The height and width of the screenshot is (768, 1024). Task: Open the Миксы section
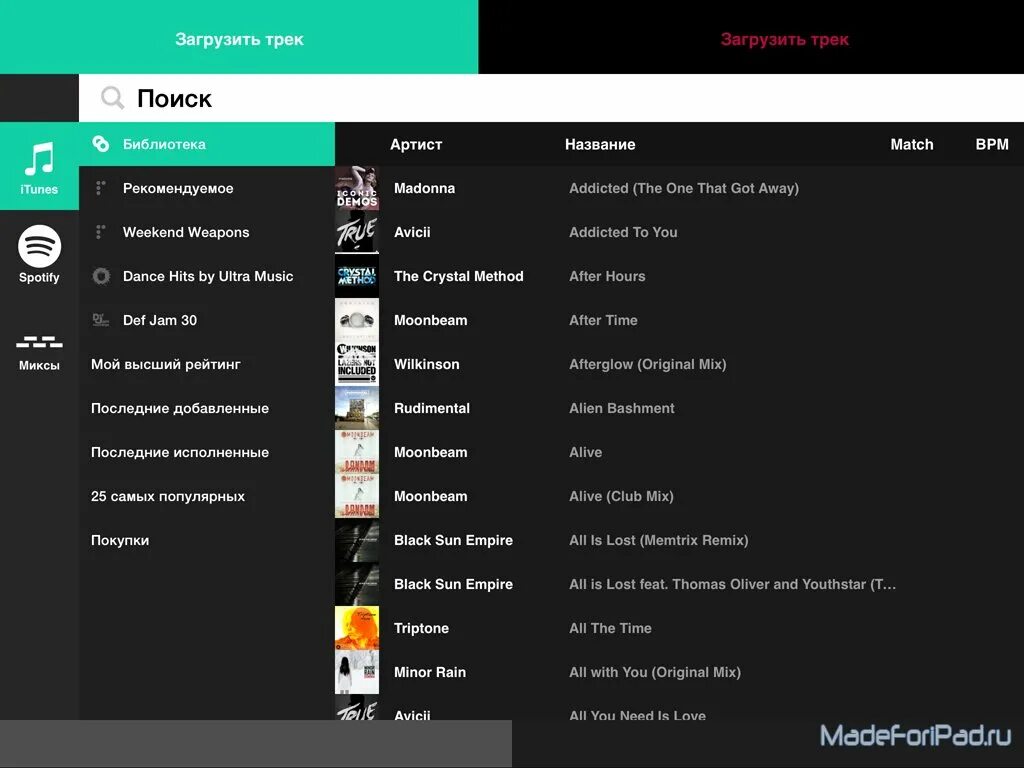click(39, 353)
